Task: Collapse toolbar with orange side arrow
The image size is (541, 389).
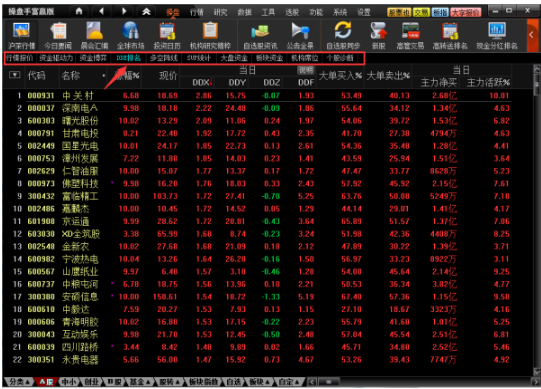Action: point(532,35)
